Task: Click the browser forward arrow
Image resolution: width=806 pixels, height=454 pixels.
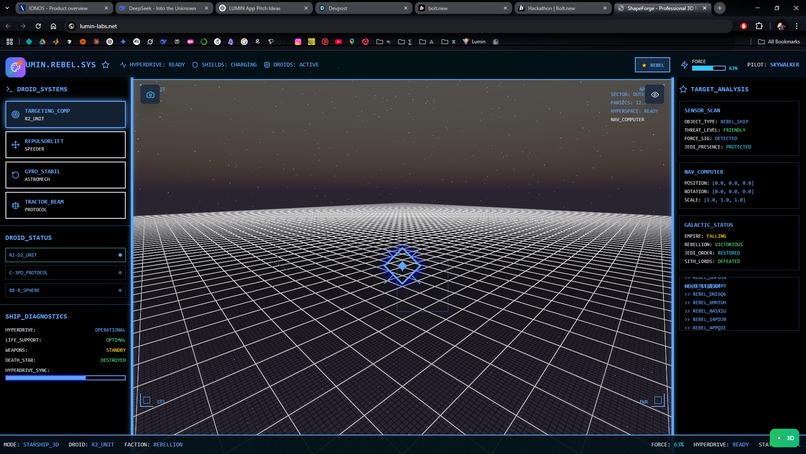Action: point(23,26)
